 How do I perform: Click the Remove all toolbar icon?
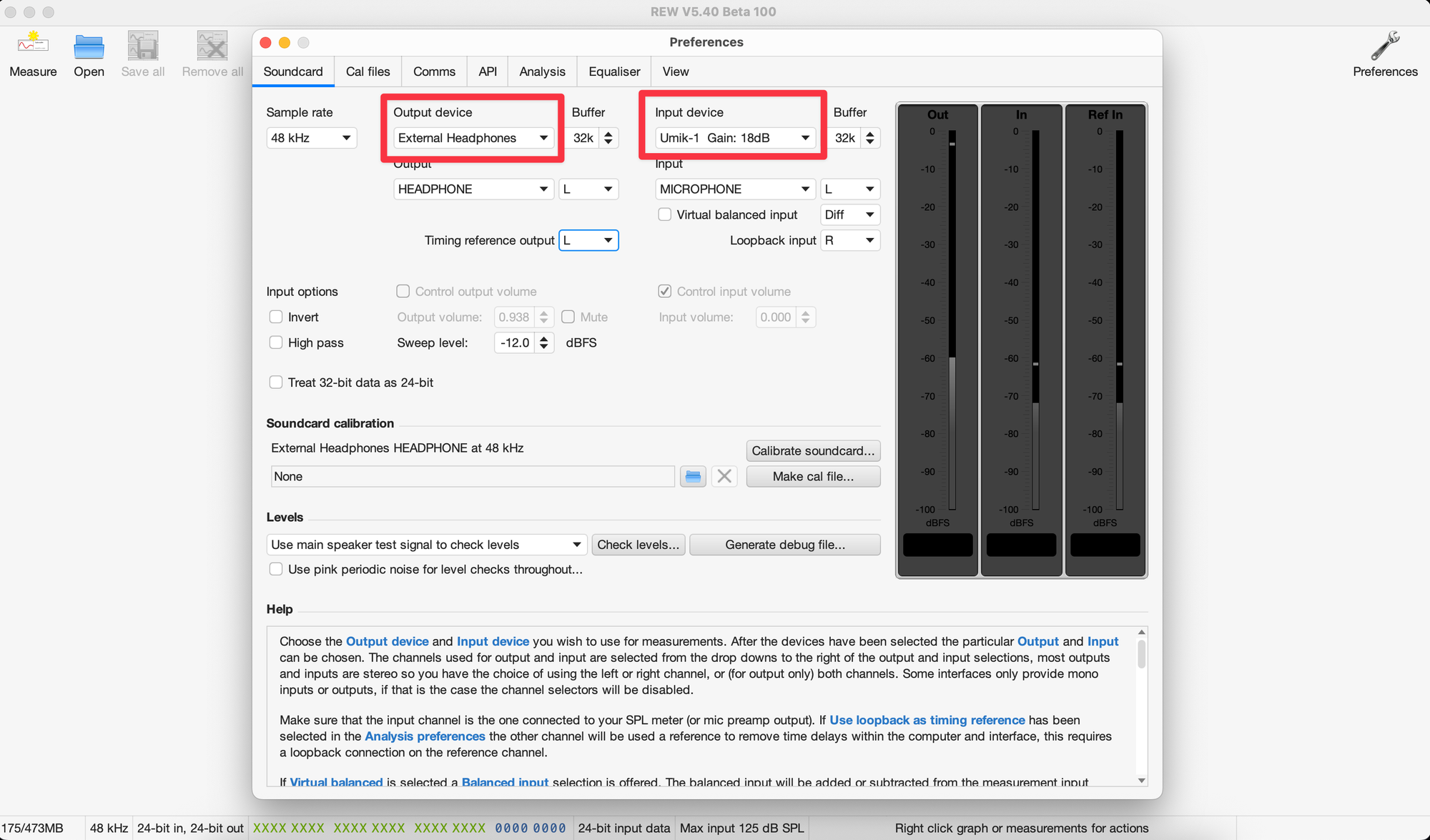click(x=212, y=46)
